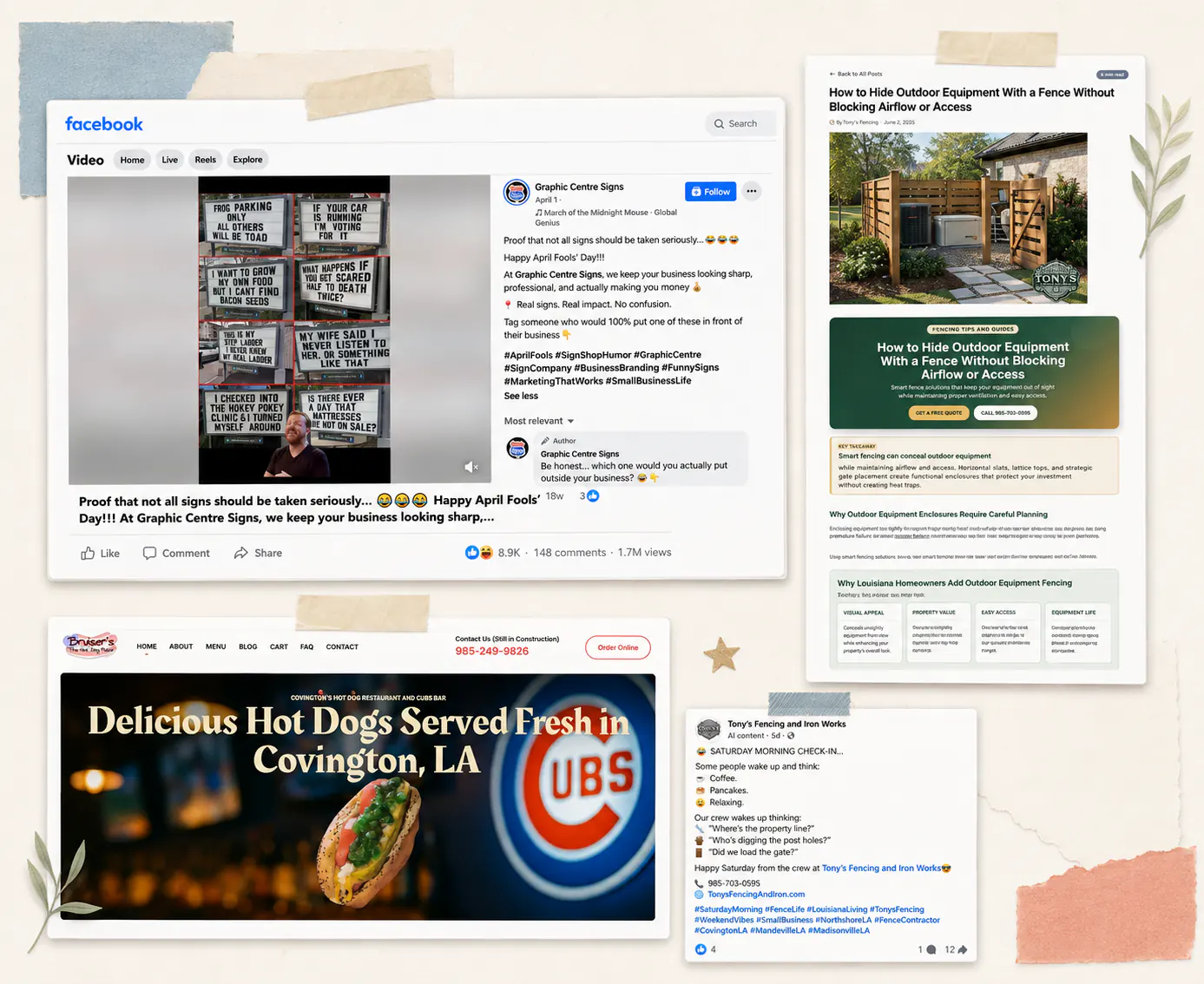Click the phone number 985-249-9826
Image resolution: width=1204 pixels, height=984 pixels.
(491, 651)
